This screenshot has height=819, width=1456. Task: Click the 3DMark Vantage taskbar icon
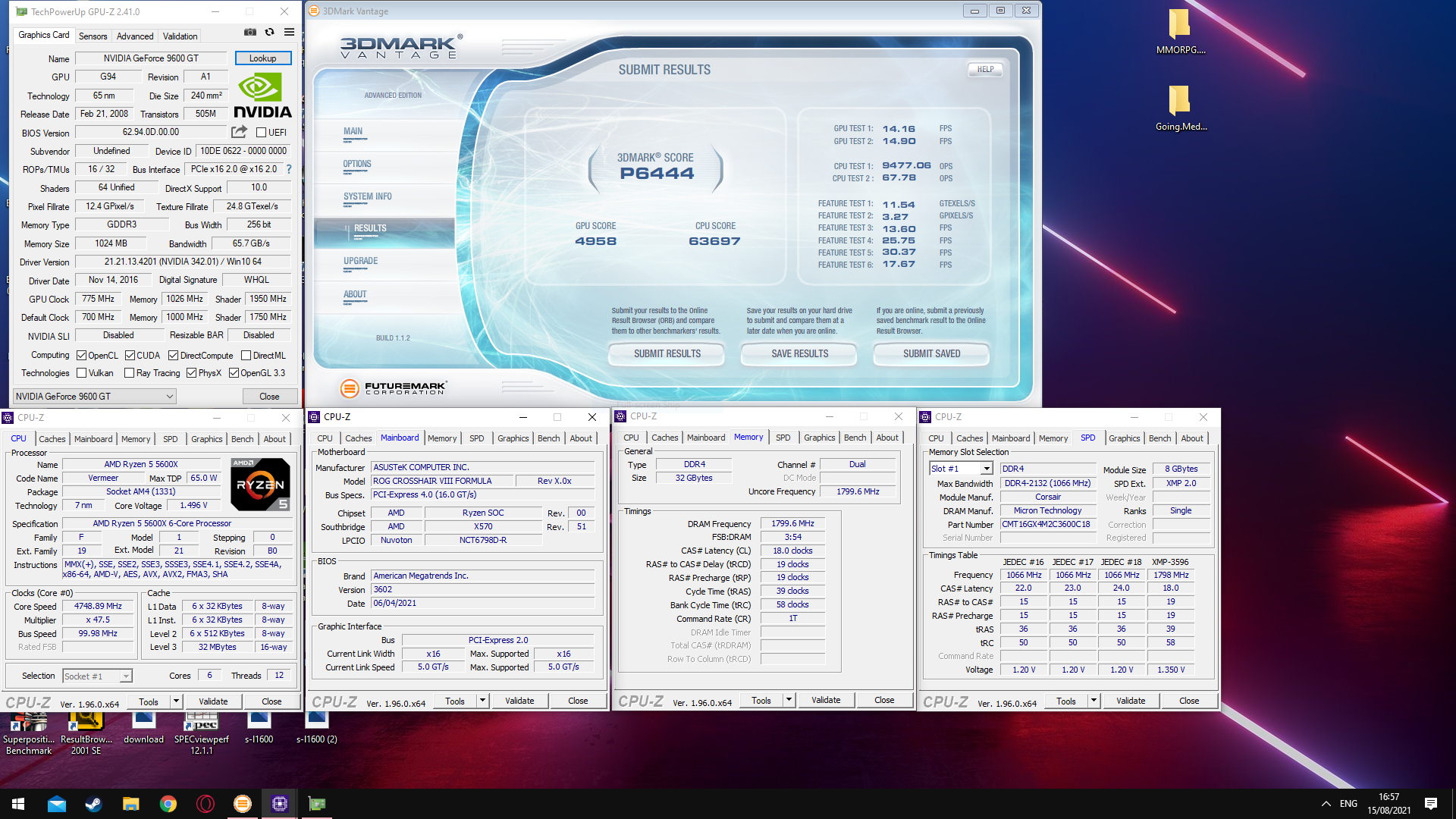coord(242,804)
